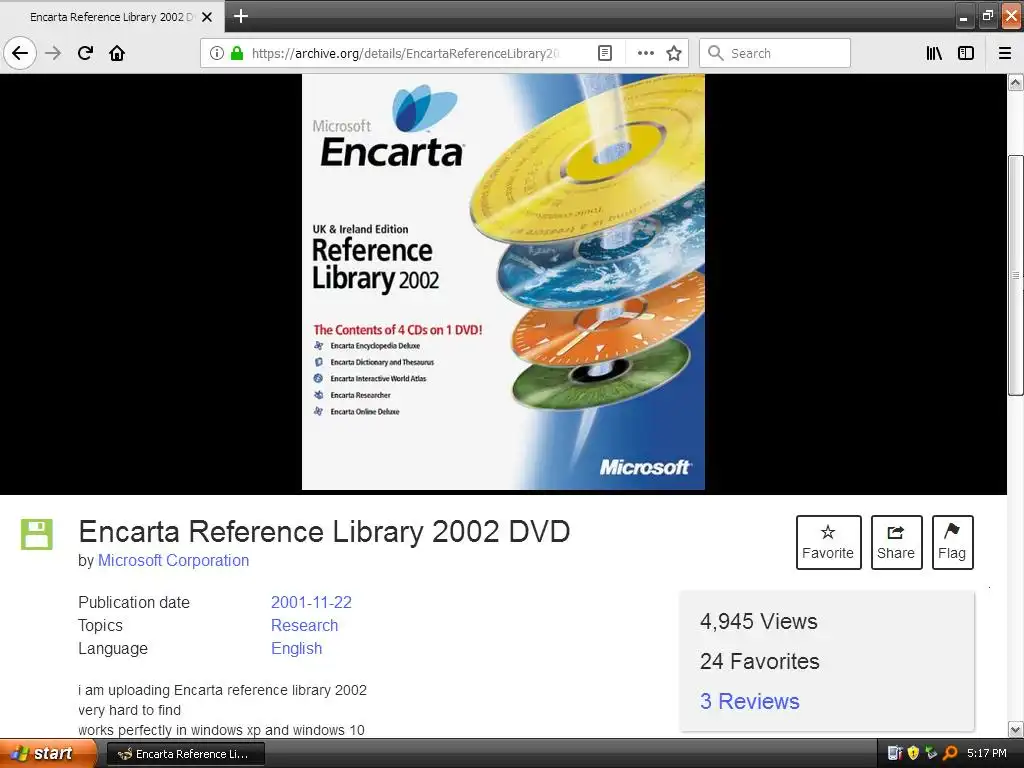1024x768 pixels.
Task: Open the page actions ellipsis menu
Action: pos(645,53)
